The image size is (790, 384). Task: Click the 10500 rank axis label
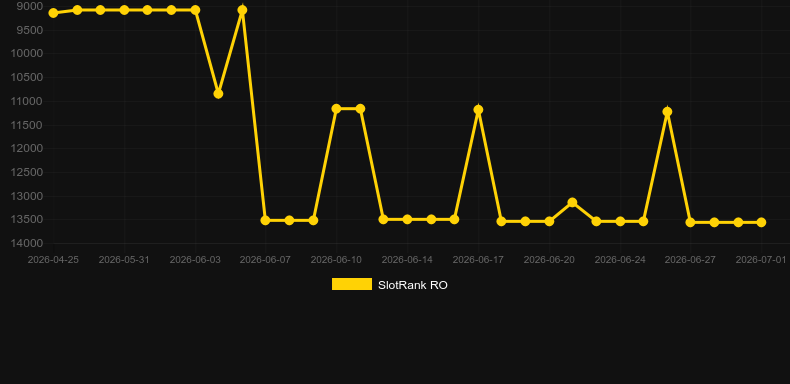pyautogui.click(x=27, y=77)
